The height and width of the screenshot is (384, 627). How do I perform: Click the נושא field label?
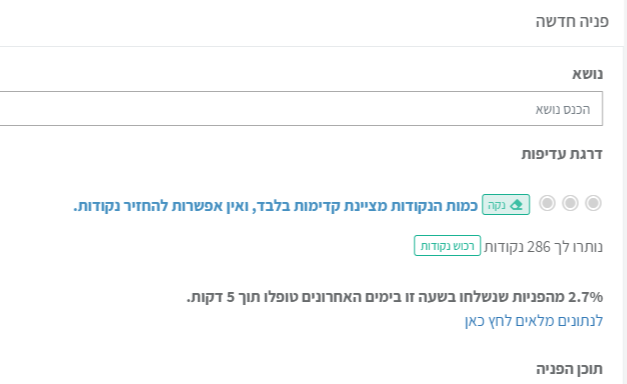587,74
